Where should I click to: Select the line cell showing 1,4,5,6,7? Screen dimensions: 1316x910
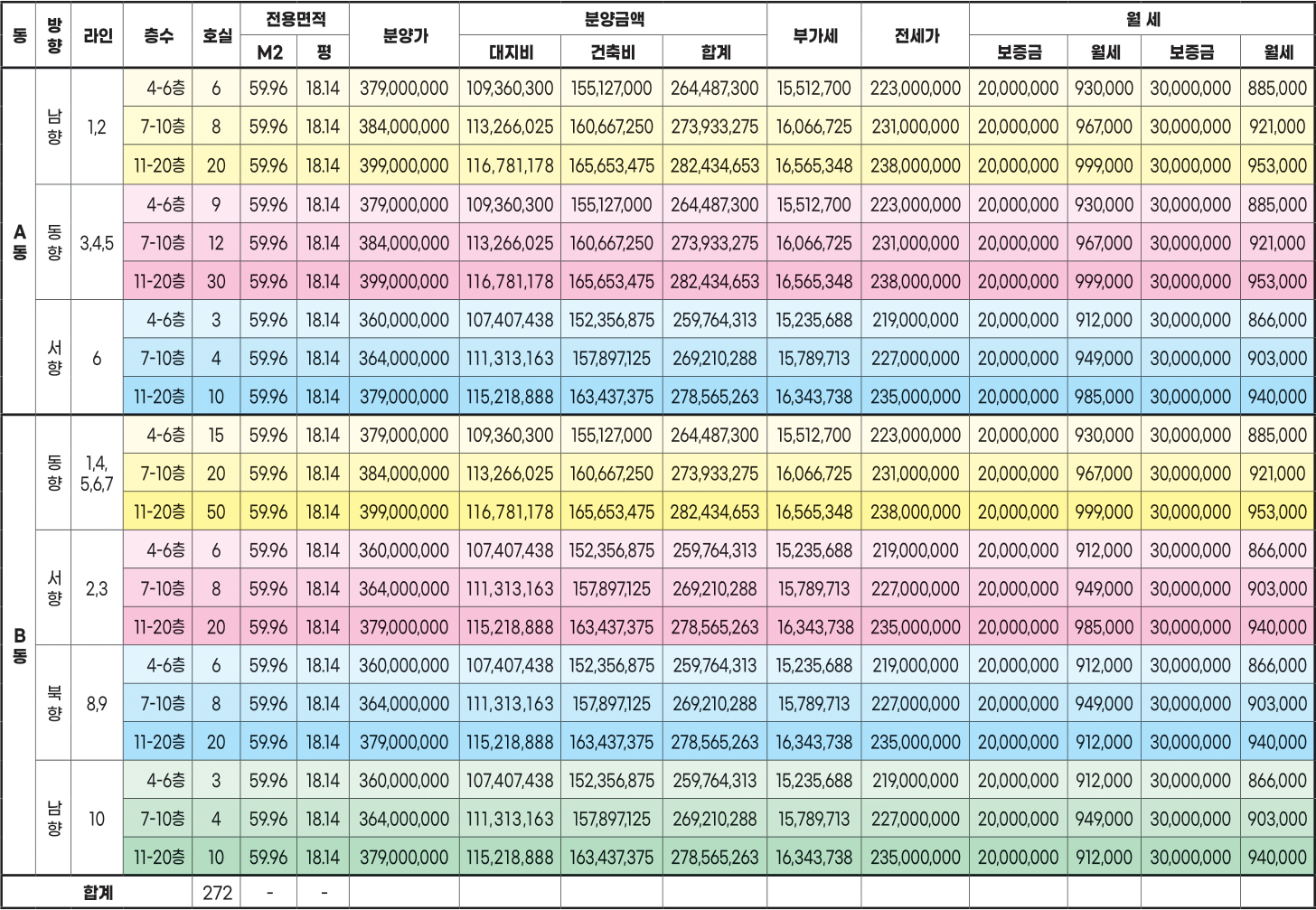pos(97,474)
